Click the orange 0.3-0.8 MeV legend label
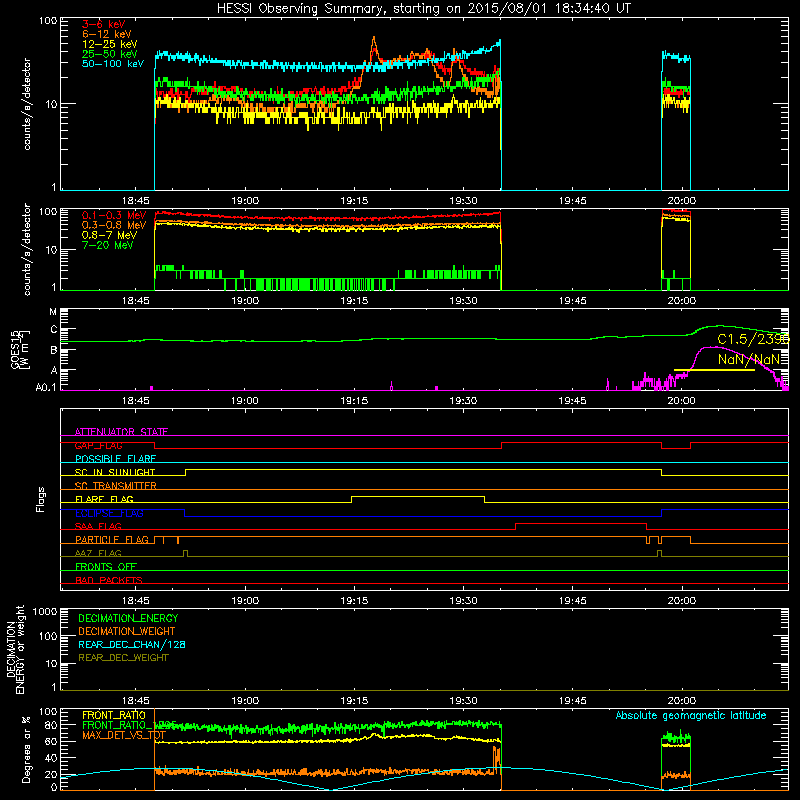 point(114,225)
